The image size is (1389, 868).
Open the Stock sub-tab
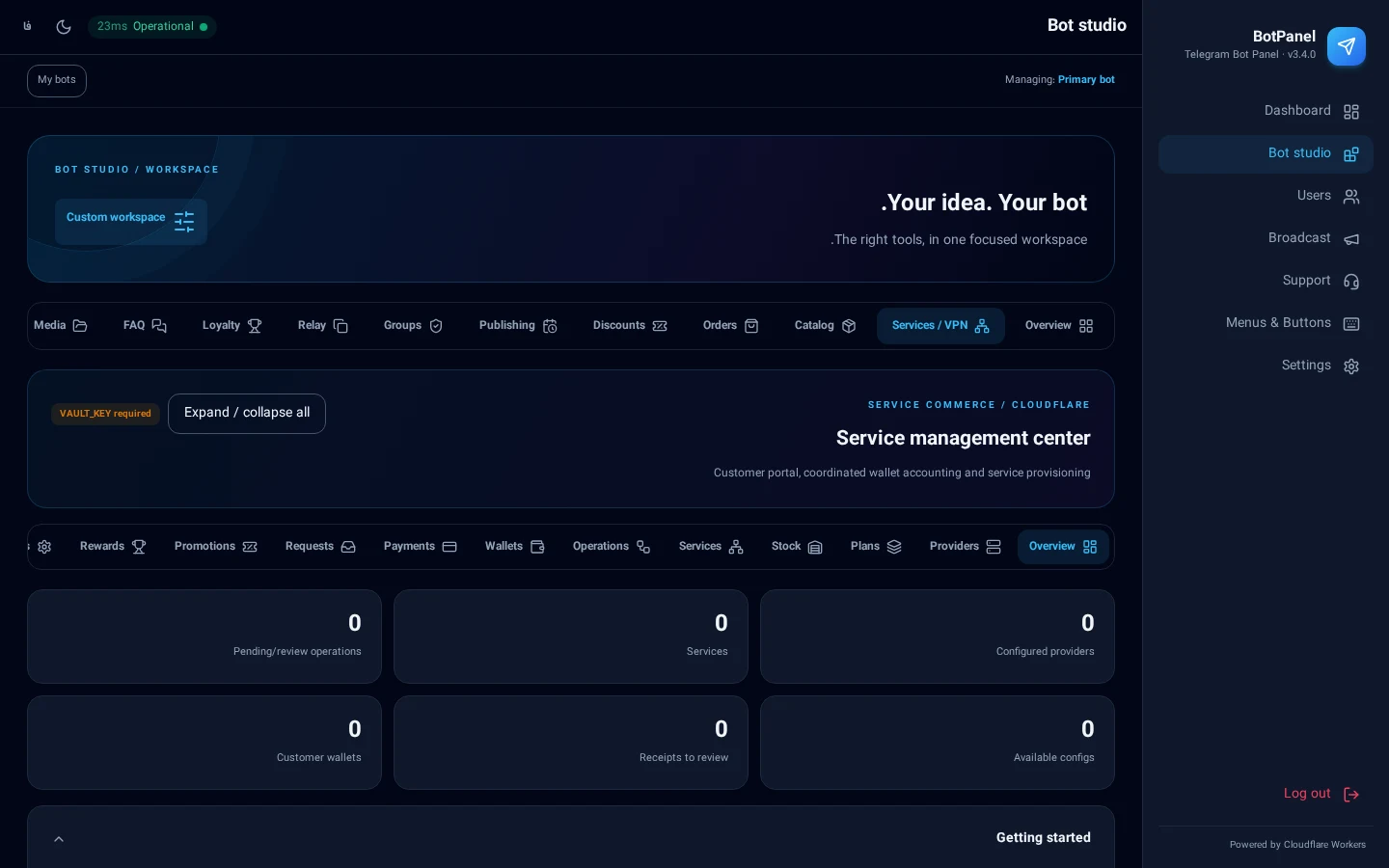797,547
